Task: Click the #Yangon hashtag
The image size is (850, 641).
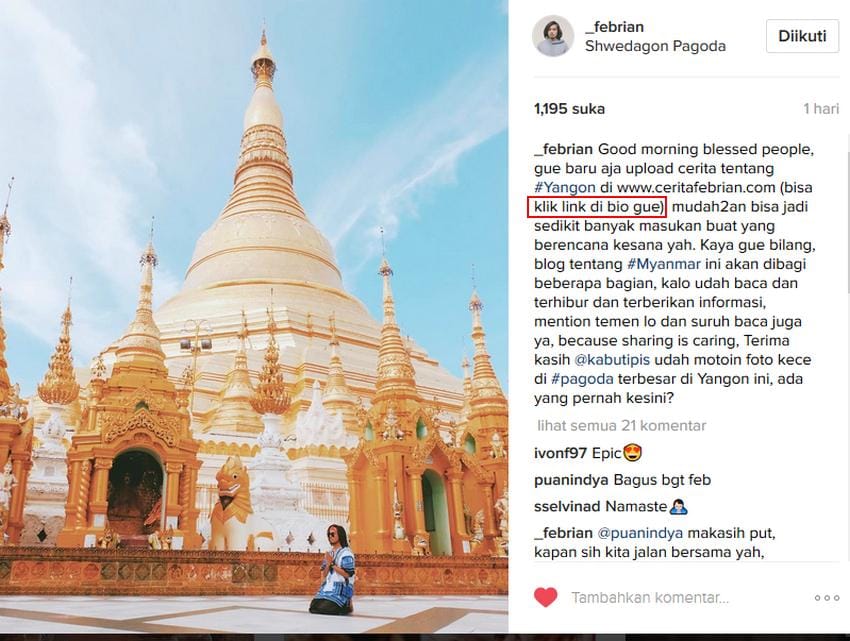Action: point(564,188)
